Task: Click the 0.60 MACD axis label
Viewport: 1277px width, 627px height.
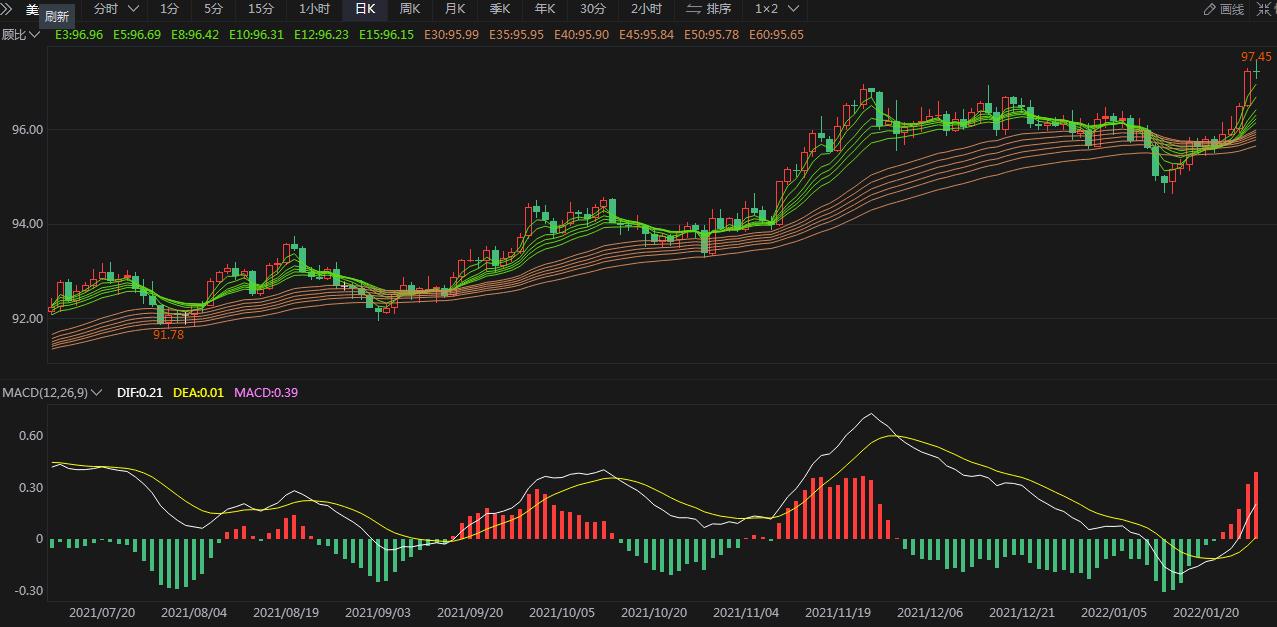Action: (x=31, y=436)
